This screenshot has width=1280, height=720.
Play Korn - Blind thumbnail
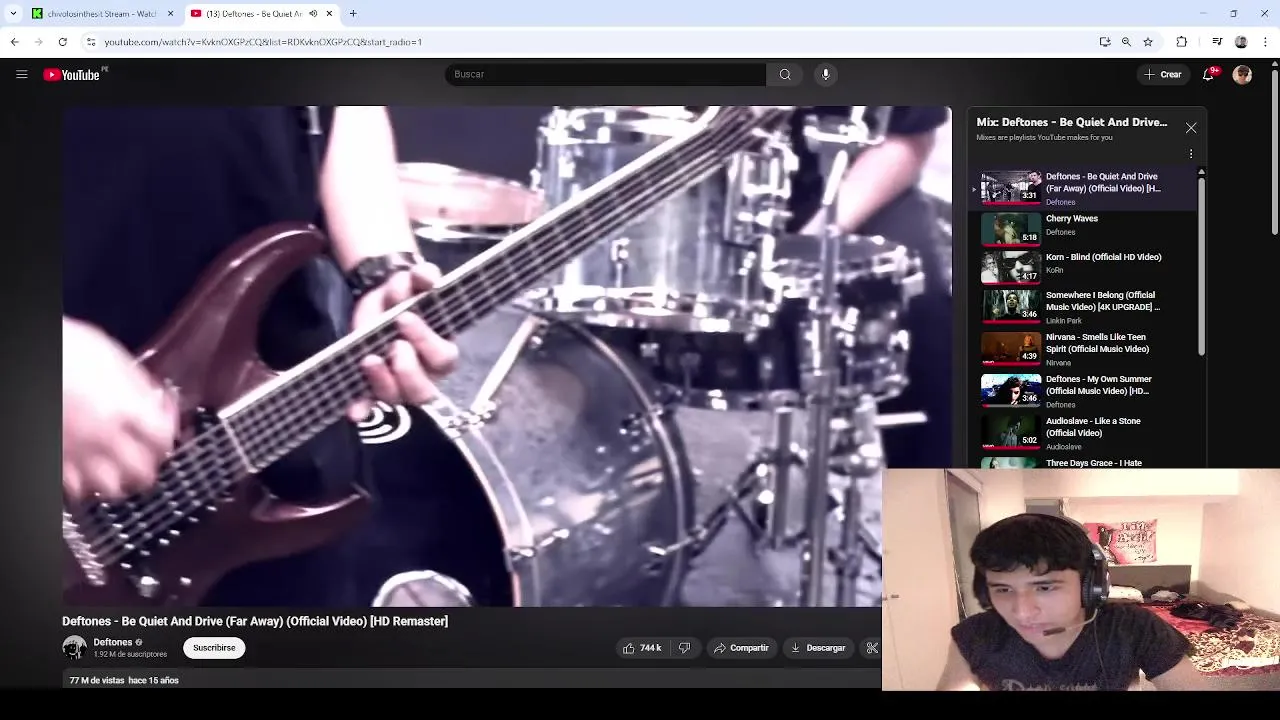[x=1011, y=267]
